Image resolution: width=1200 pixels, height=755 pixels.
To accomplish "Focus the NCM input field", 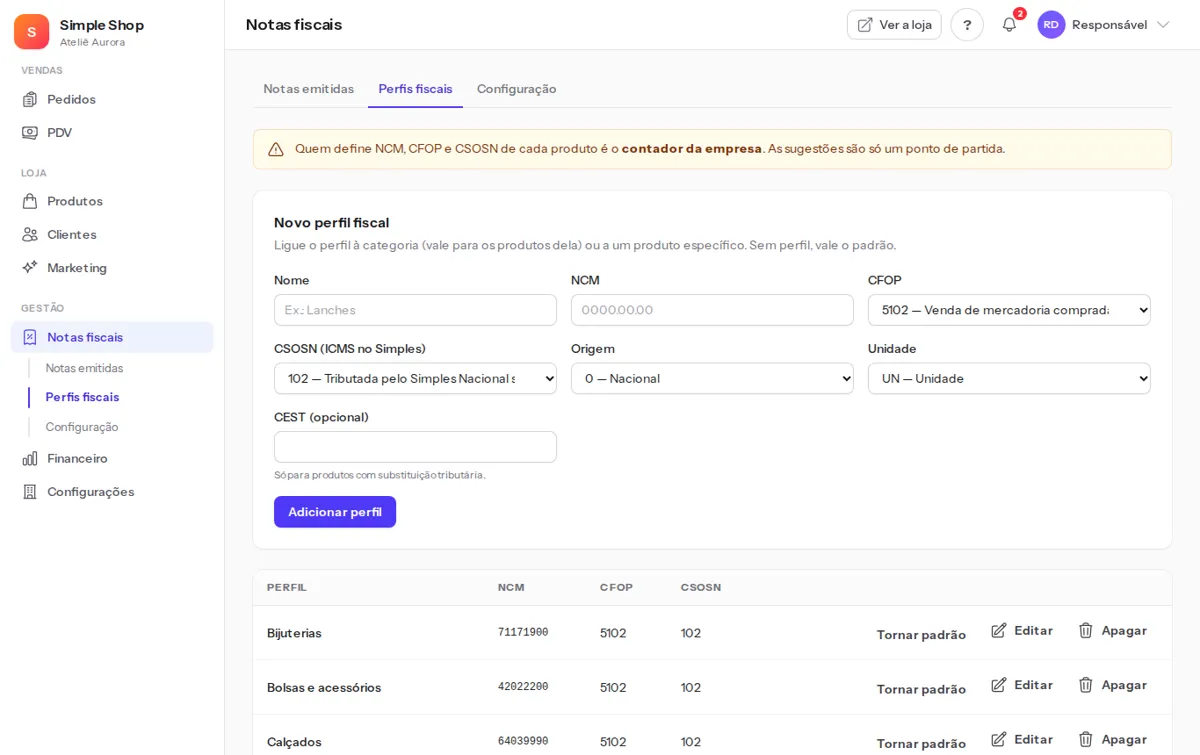I will point(712,310).
